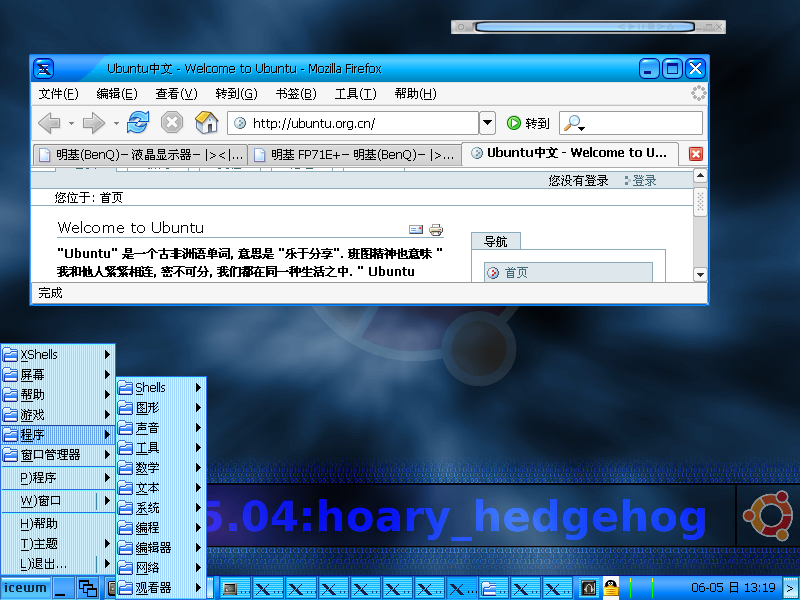This screenshot has height=600, width=800.
Task: Open the icewm start menu button
Action: pyautogui.click(x=25, y=588)
